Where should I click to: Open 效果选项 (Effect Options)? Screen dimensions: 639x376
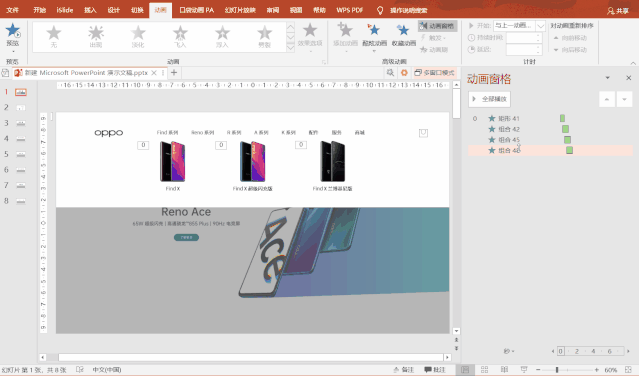pos(310,36)
